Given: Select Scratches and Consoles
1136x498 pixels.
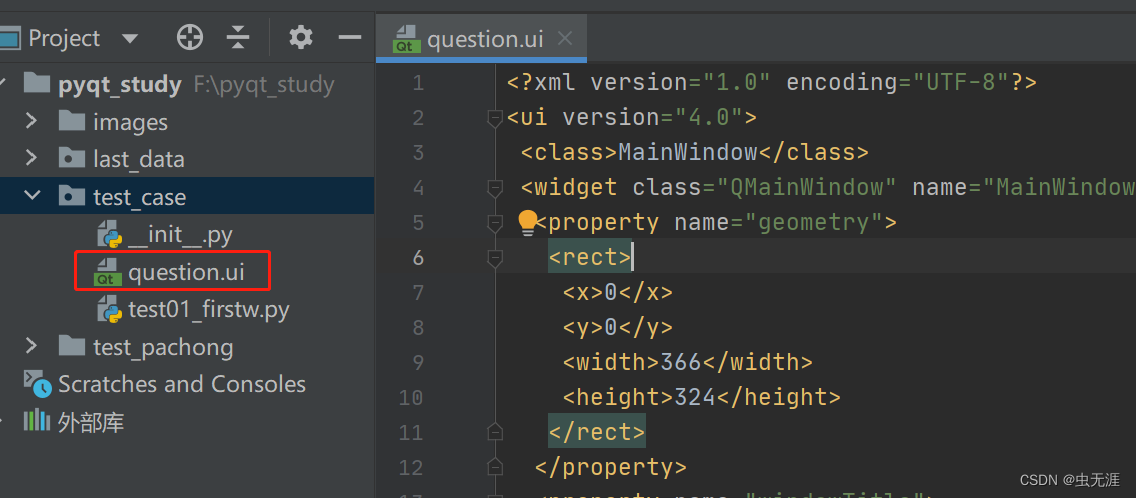Looking at the screenshot, I should (182, 383).
